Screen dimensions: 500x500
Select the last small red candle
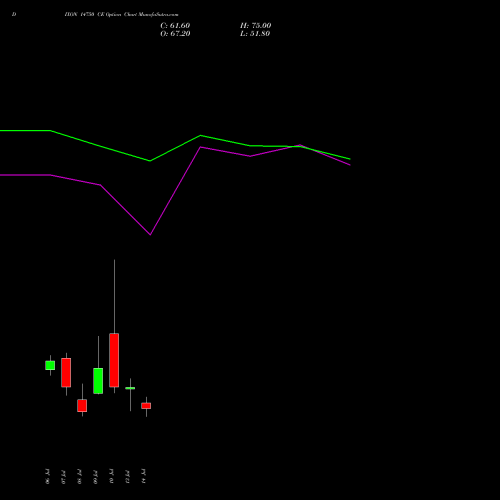(x=146, y=406)
